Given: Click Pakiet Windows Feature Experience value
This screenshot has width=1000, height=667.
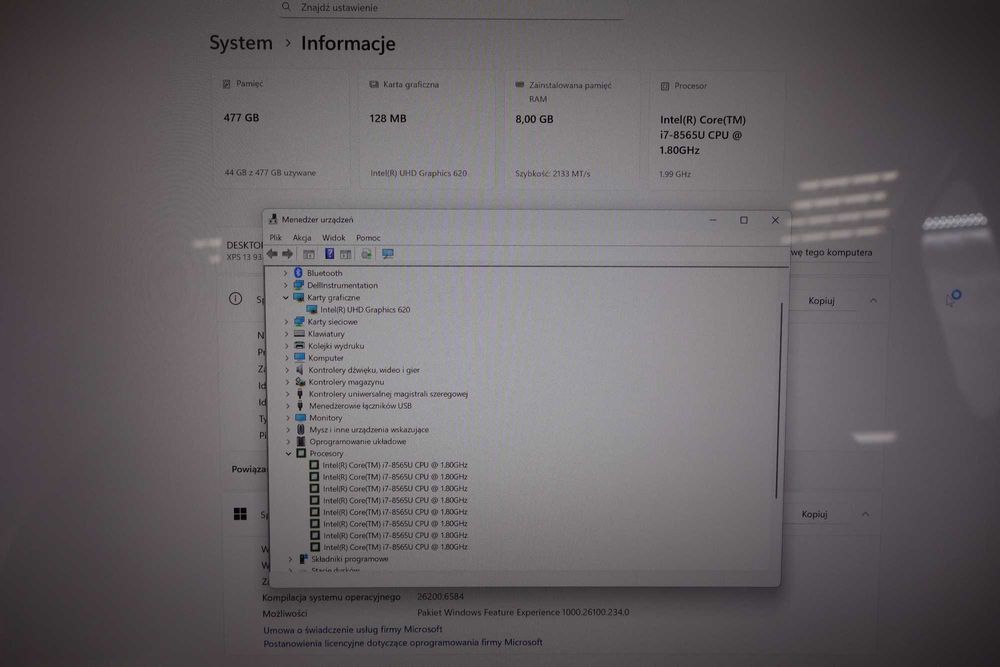Looking at the screenshot, I should (523, 612).
